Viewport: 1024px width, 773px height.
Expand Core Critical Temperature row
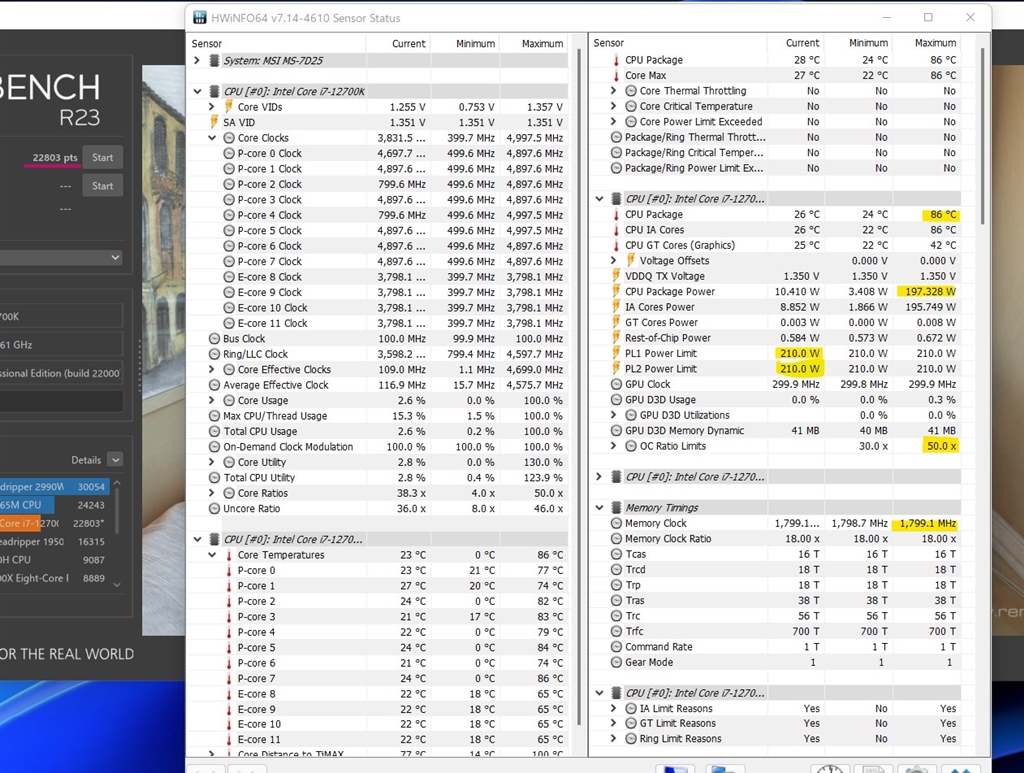pyautogui.click(x=613, y=106)
